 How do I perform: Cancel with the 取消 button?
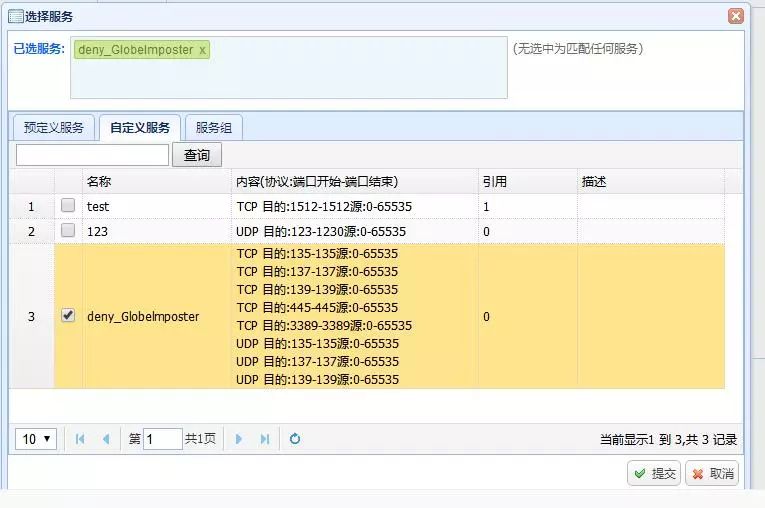tap(712, 474)
